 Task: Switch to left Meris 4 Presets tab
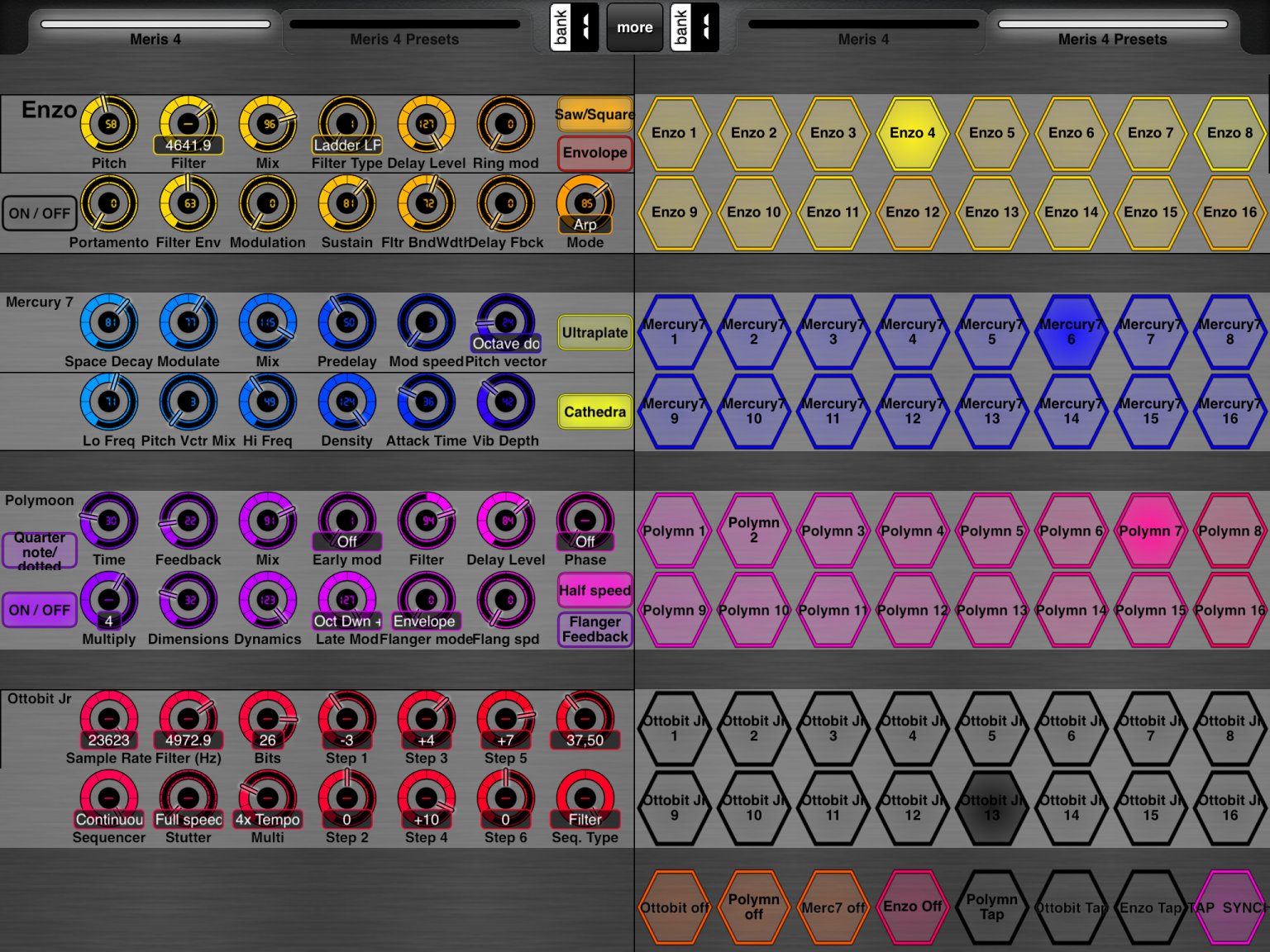pyautogui.click(x=404, y=33)
